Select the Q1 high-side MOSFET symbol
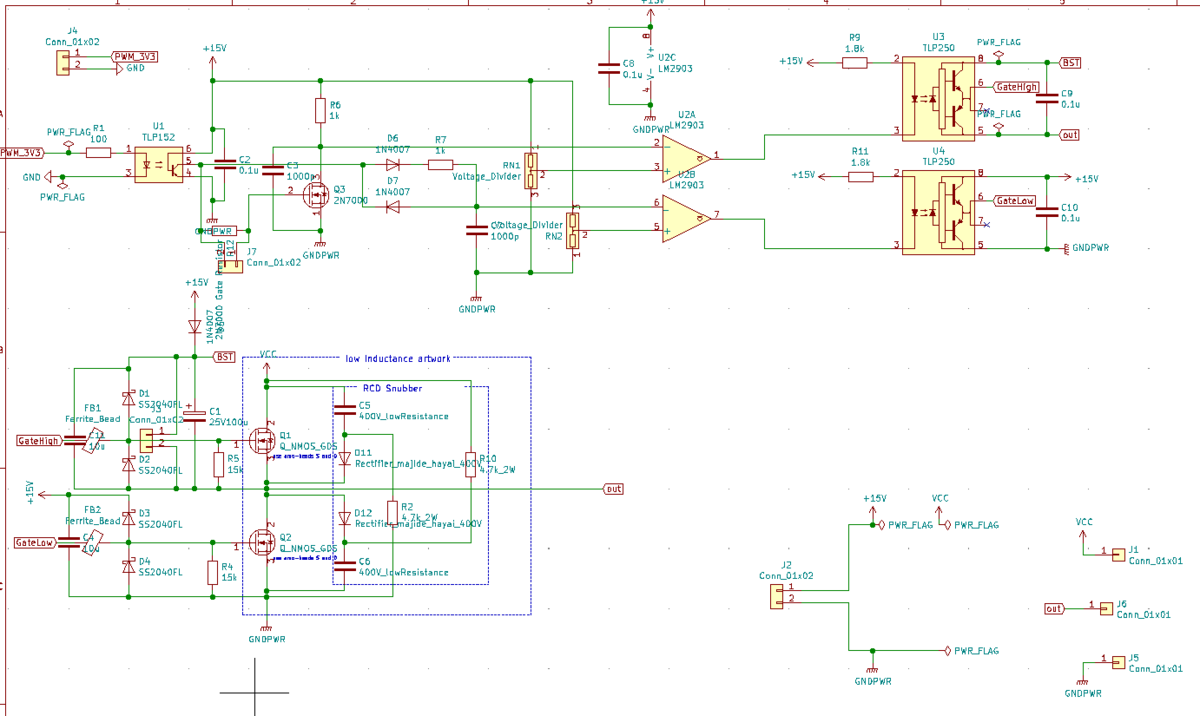The height and width of the screenshot is (716, 1200). click(x=263, y=441)
